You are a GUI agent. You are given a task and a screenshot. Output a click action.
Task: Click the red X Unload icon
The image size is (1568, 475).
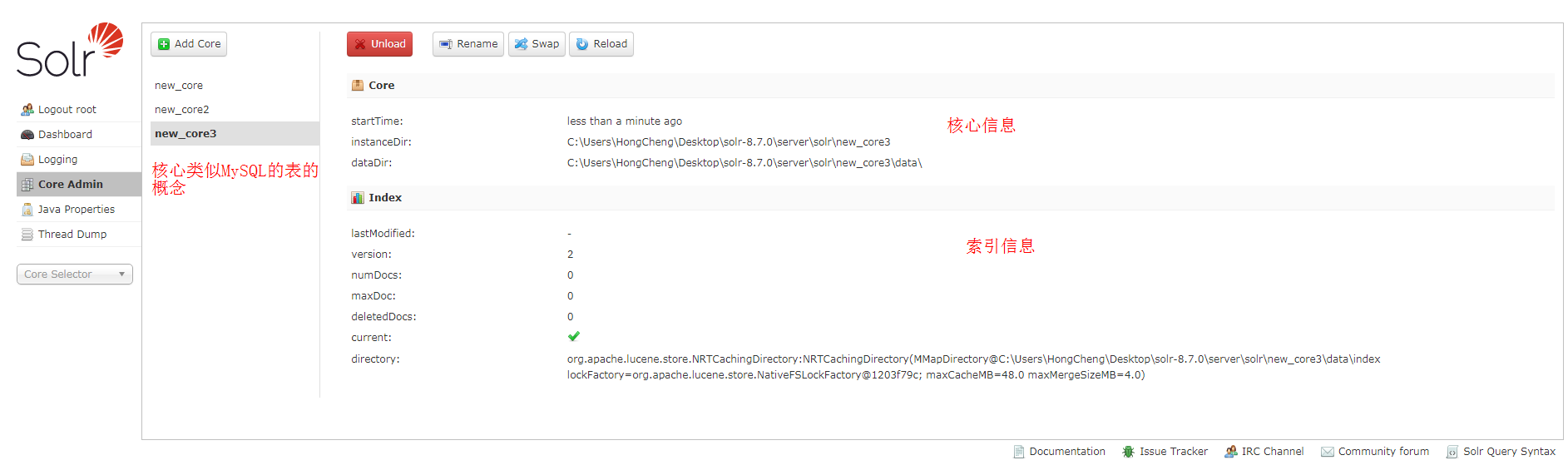[360, 44]
